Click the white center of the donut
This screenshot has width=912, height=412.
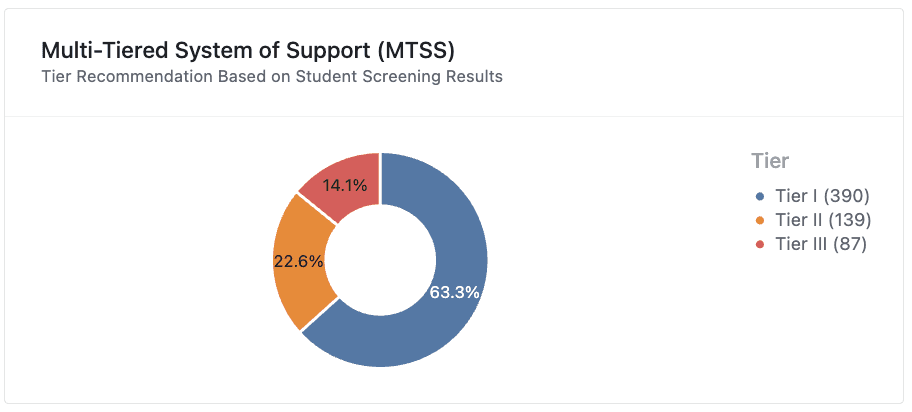(380, 260)
